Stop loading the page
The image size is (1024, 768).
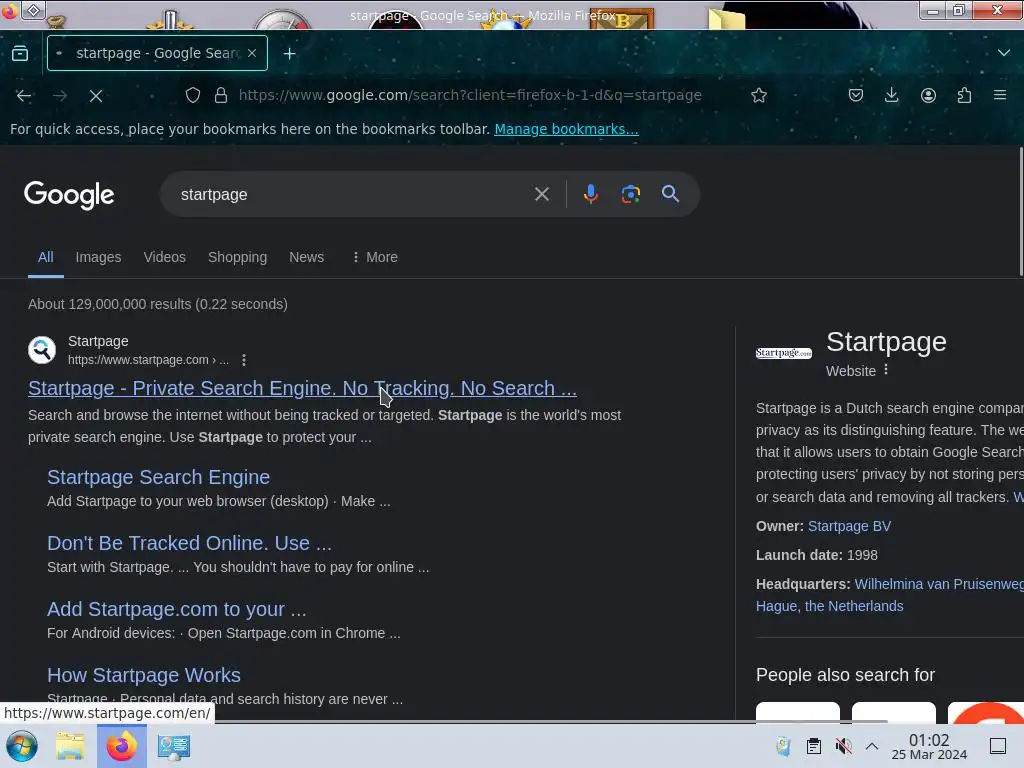tap(96, 96)
